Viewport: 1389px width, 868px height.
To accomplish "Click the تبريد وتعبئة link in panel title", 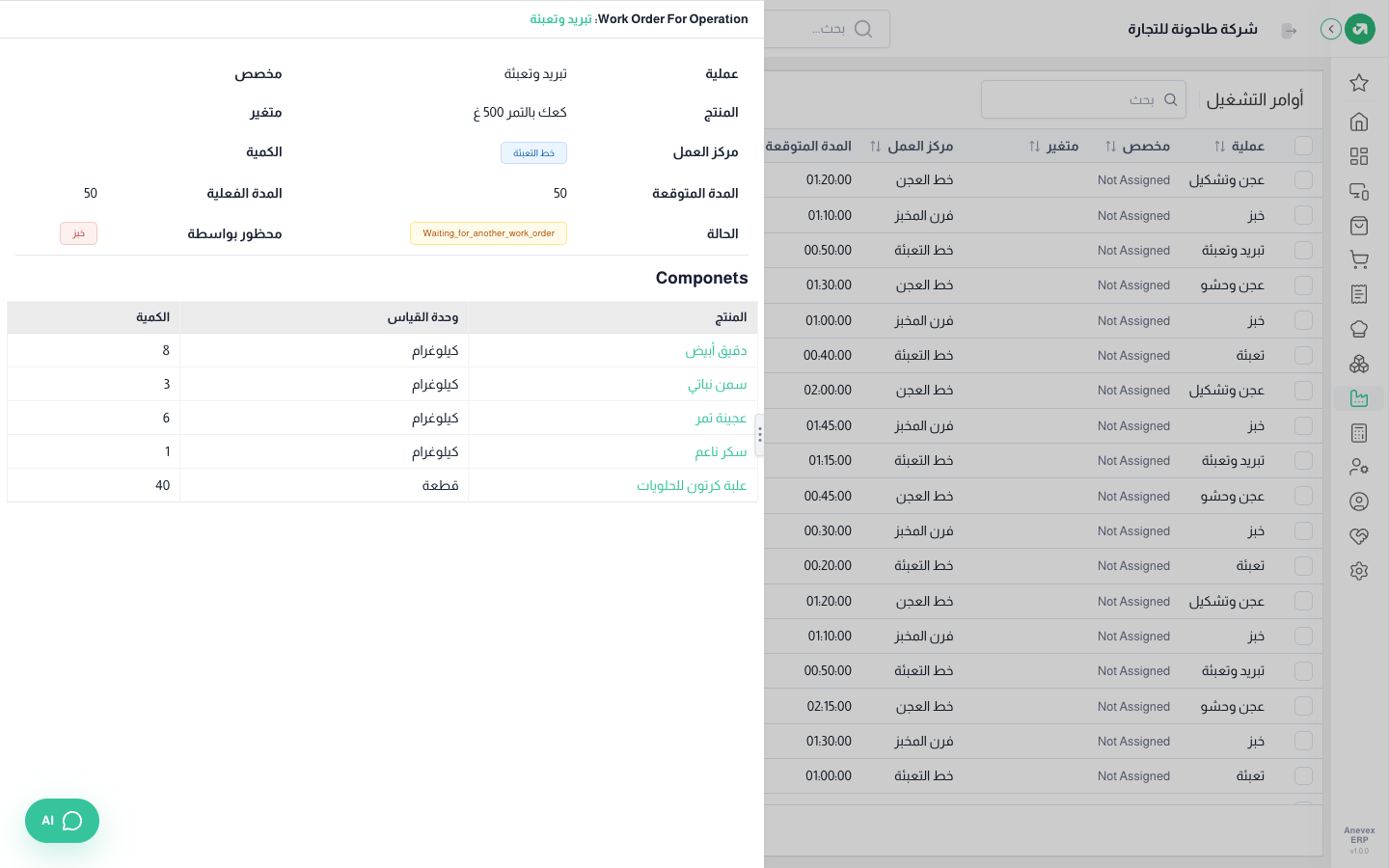I will pyautogui.click(x=560, y=19).
